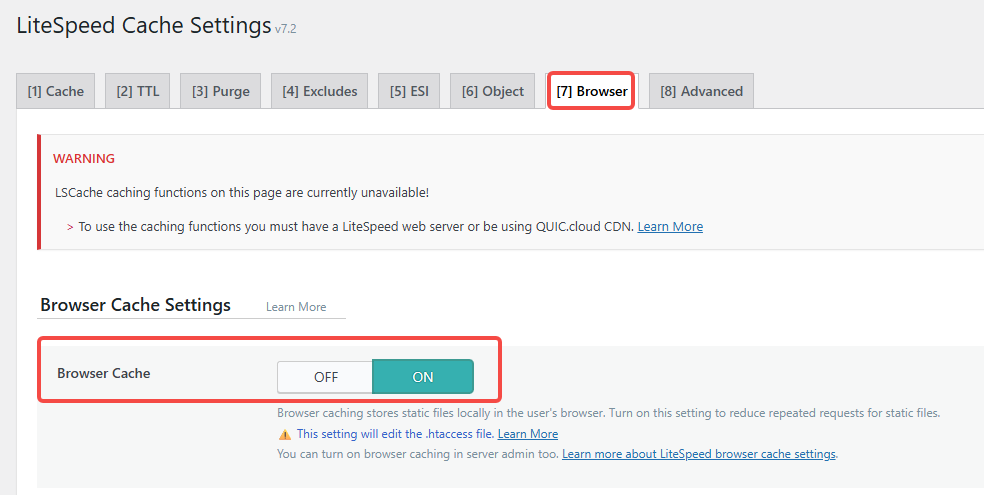Go to the [5] ESI tab

pyautogui.click(x=409, y=91)
